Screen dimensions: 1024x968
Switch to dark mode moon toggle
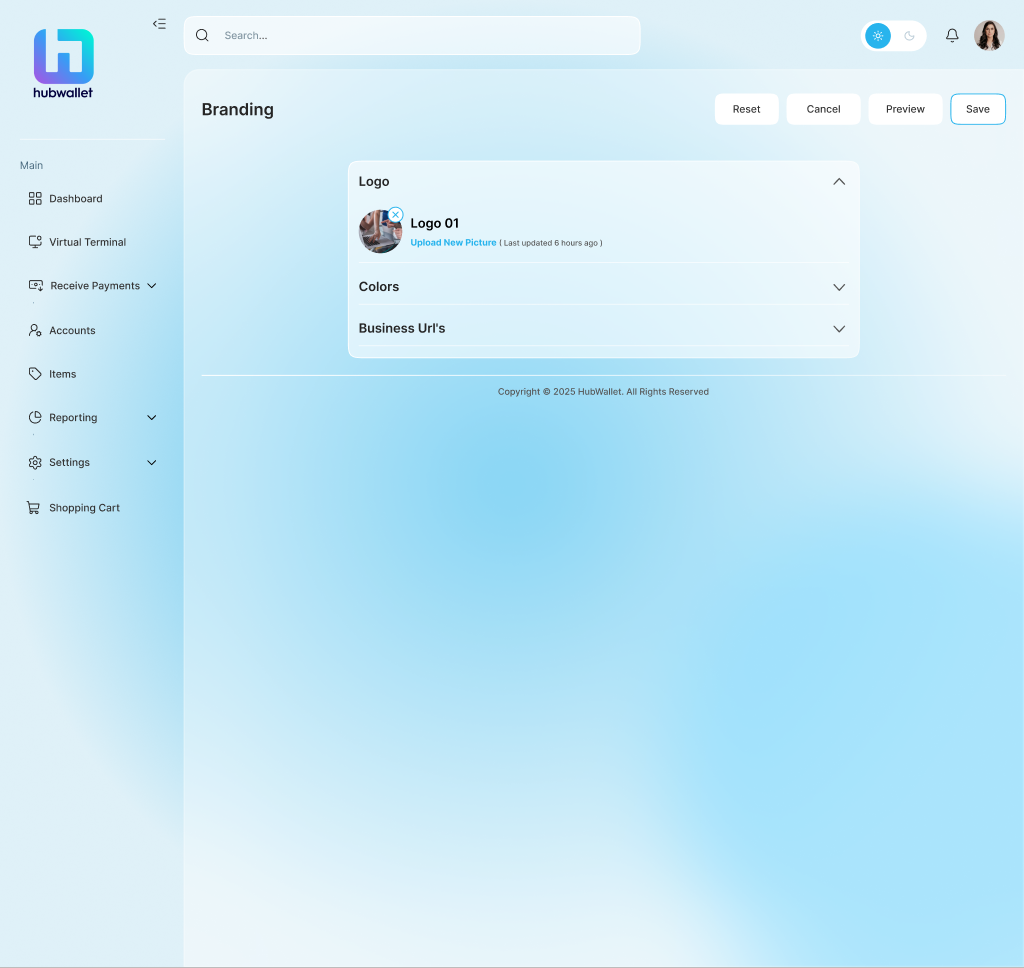(x=909, y=36)
